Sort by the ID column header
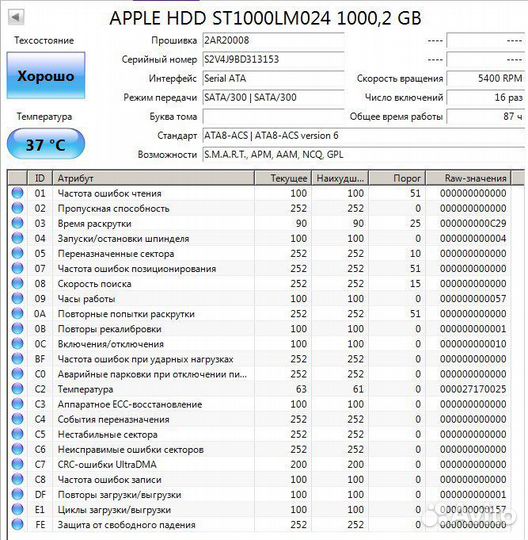This screenshot has width=528, height=540. (x=40, y=178)
